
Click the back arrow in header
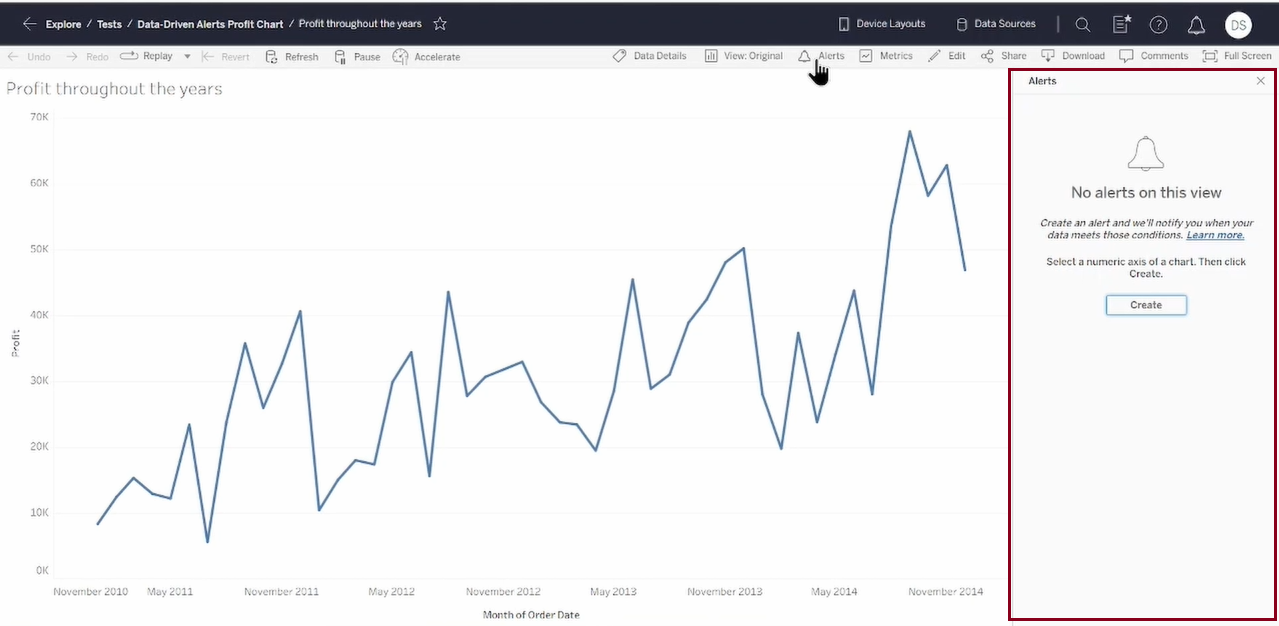(x=29, y=24)
